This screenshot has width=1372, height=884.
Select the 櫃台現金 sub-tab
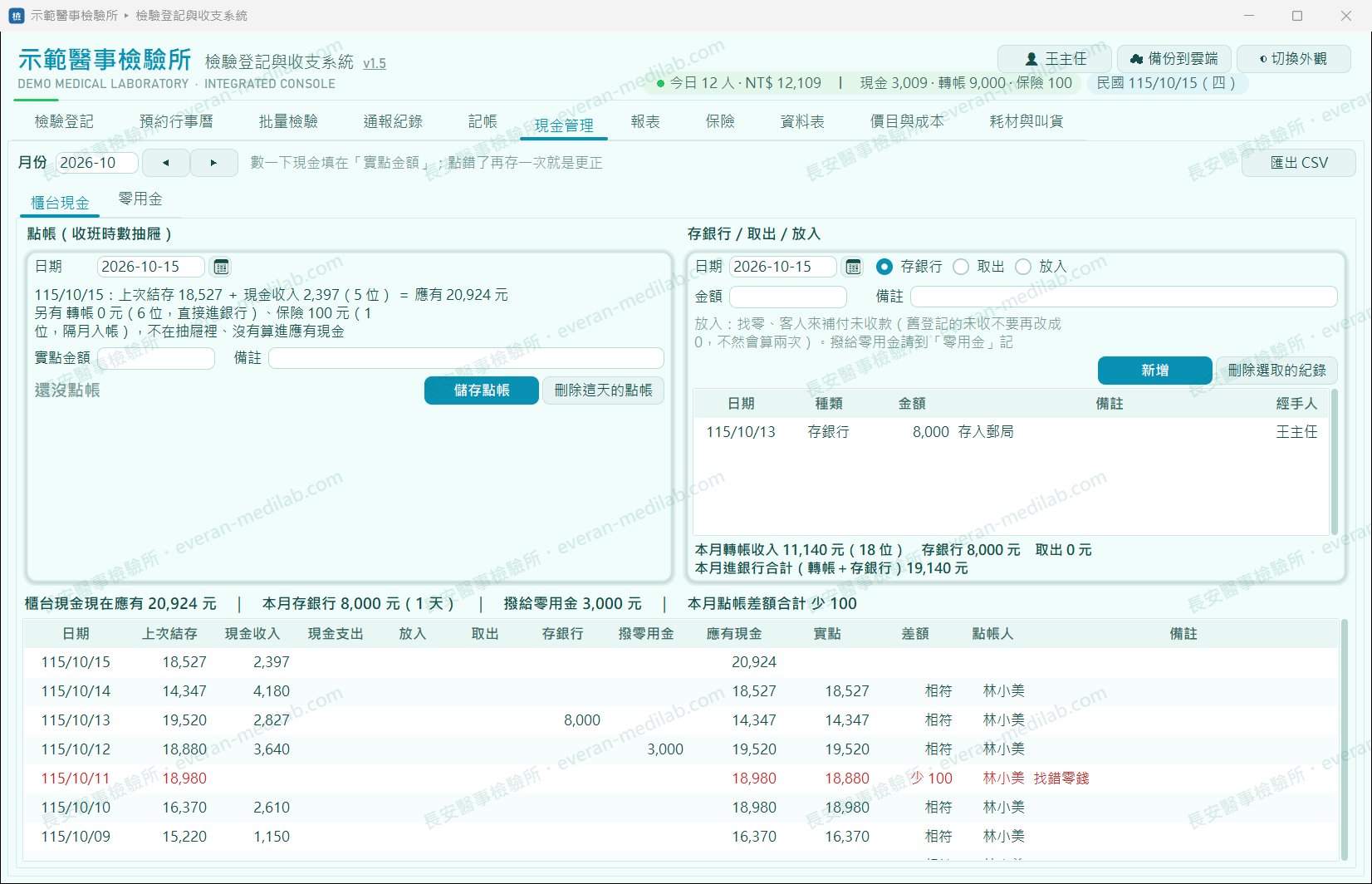click(60, 202)
